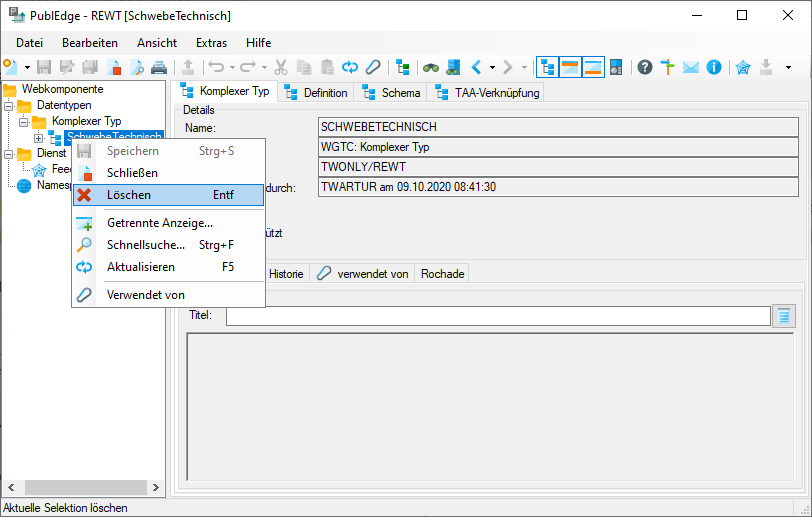Switch to the Komplexer Typ tab
The height and width of the screenshot is (517, 812).
click(x=224, y=92)
